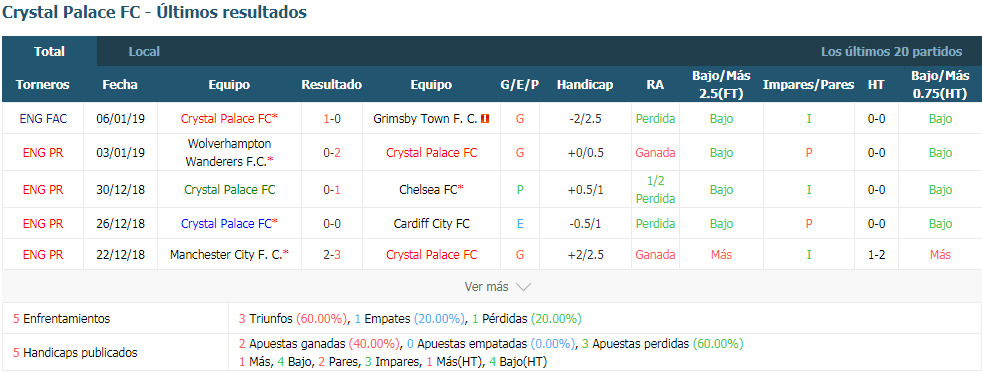The width and height of the screenshot is (982, 373).
Task: Open Manchester City F. C. team link
Action: [x=229, y=255]
